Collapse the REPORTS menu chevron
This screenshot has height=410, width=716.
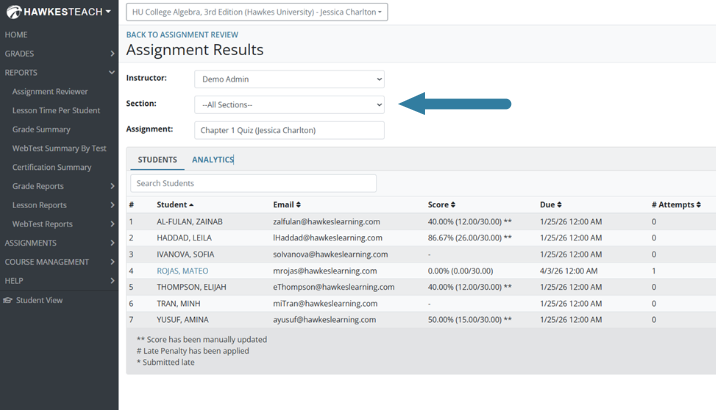point(112,73)
